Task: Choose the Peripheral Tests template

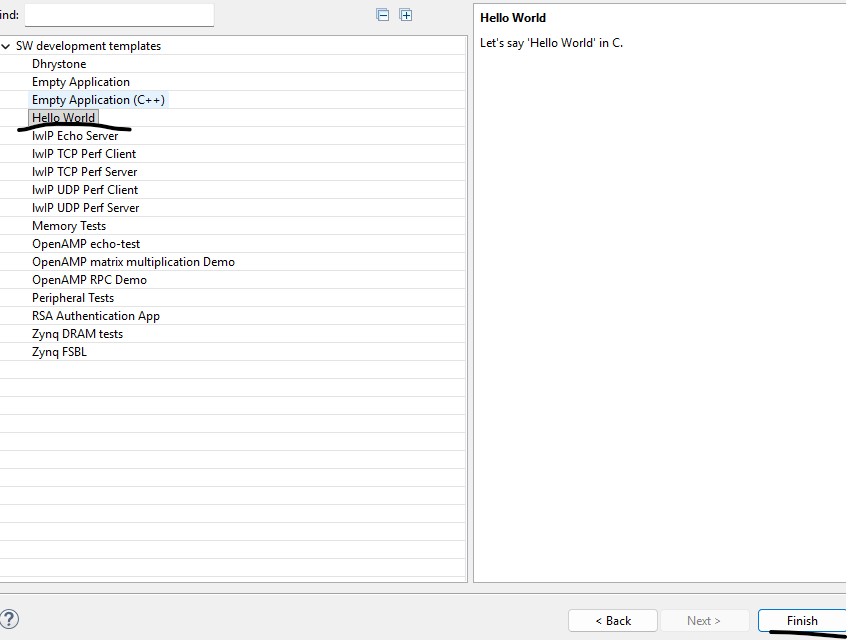Action: pos(73,298)
